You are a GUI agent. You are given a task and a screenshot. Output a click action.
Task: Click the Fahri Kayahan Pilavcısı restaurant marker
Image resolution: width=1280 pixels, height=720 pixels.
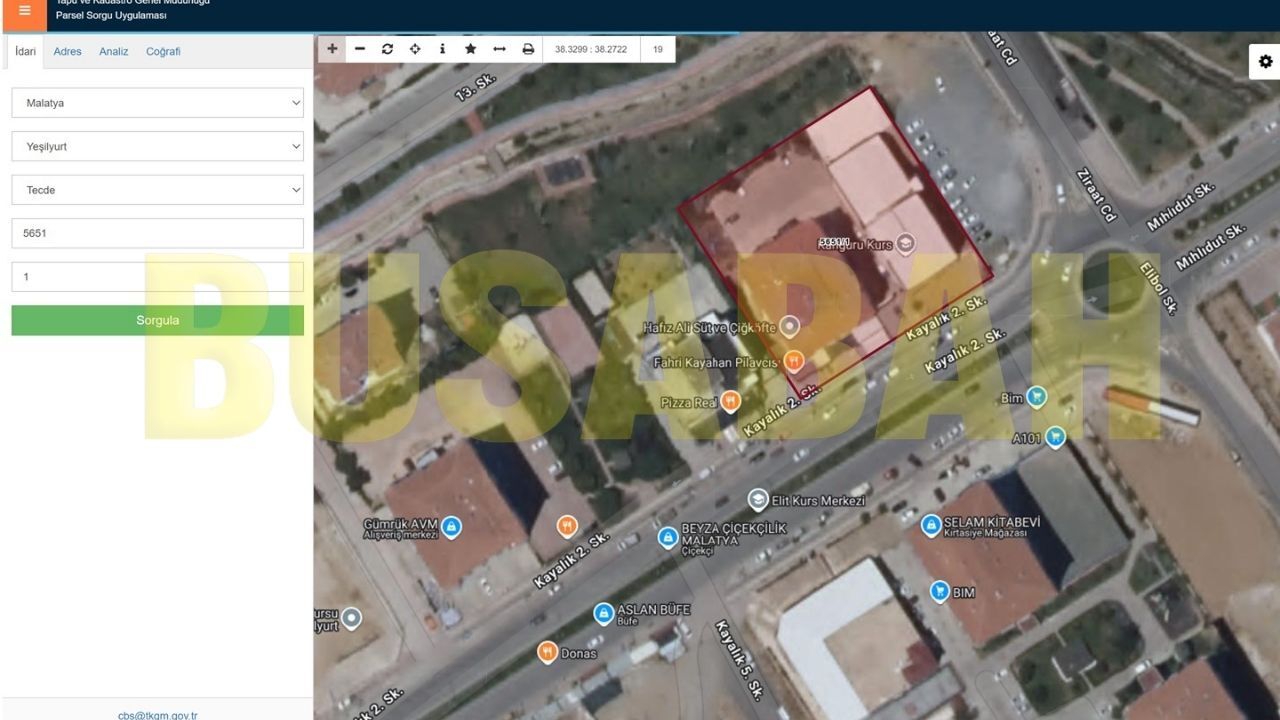[794, 361]
